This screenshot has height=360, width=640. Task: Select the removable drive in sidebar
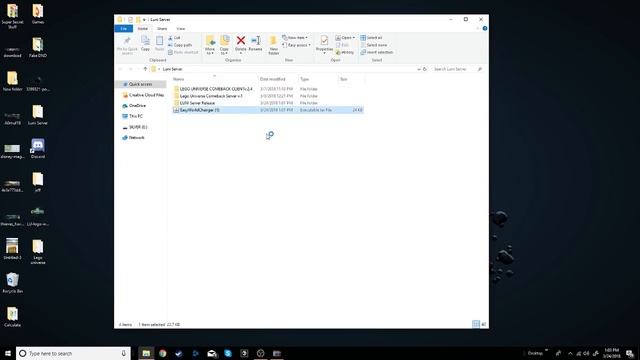point(135,127)
